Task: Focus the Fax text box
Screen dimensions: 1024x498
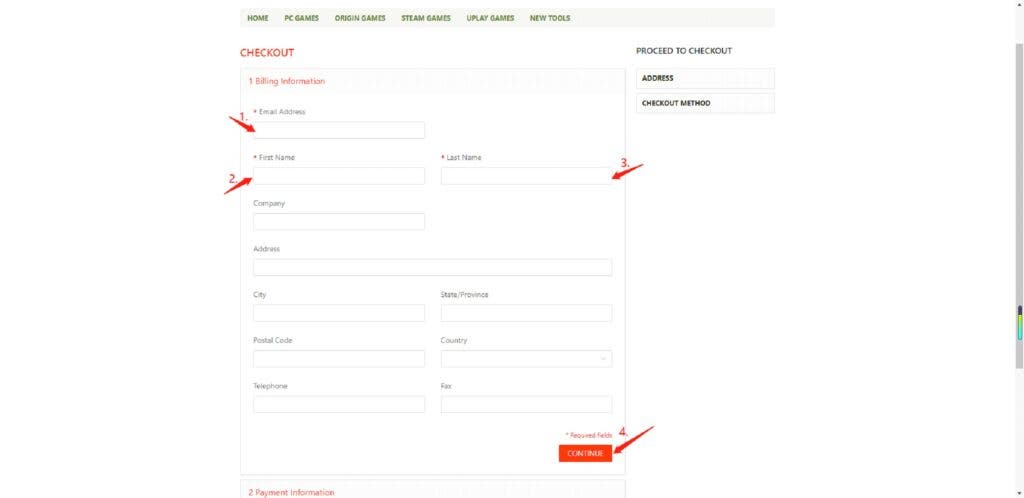Action: (x=526, y=405)
